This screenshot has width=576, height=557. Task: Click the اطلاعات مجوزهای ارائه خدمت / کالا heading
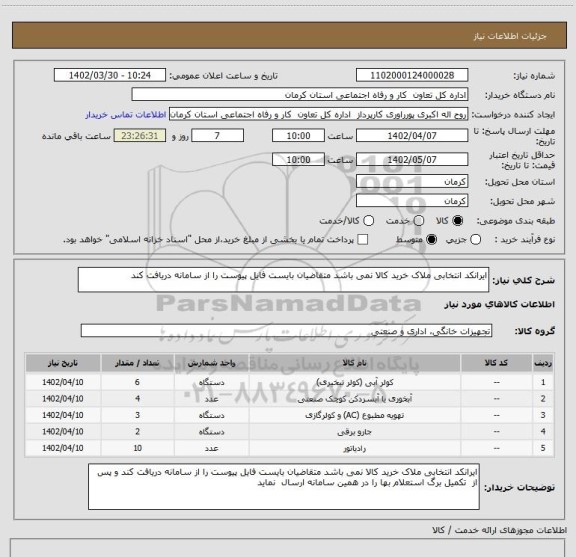pos(500,530)
